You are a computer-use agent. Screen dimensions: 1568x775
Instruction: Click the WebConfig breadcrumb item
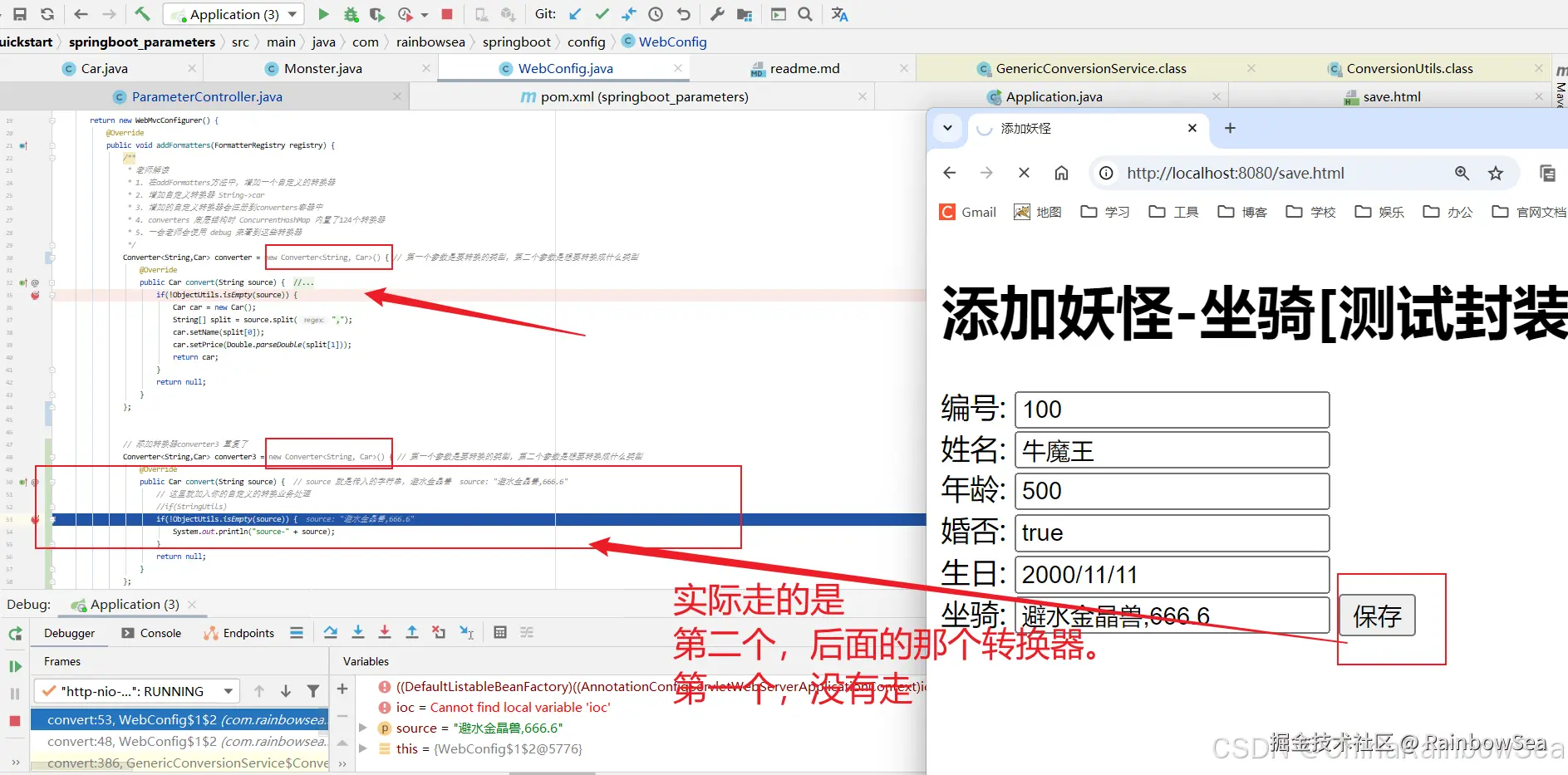pyautogui.click(x=665, y=42)
